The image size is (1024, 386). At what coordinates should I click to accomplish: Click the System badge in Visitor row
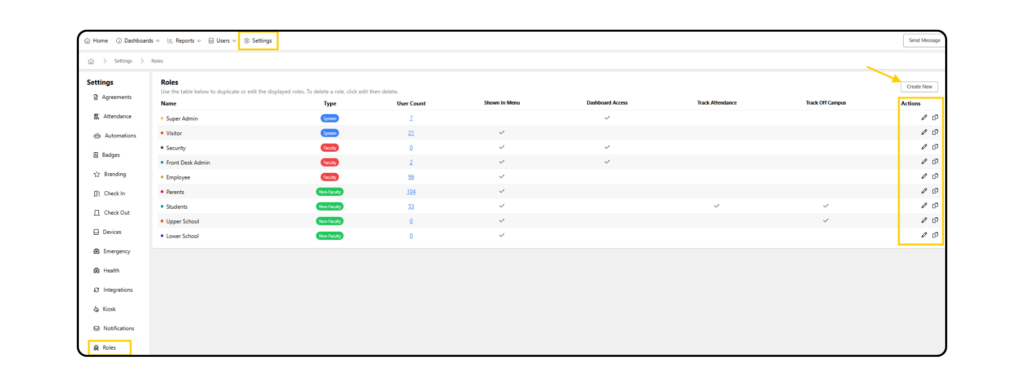pyautogui.click(x=330, y=133)
